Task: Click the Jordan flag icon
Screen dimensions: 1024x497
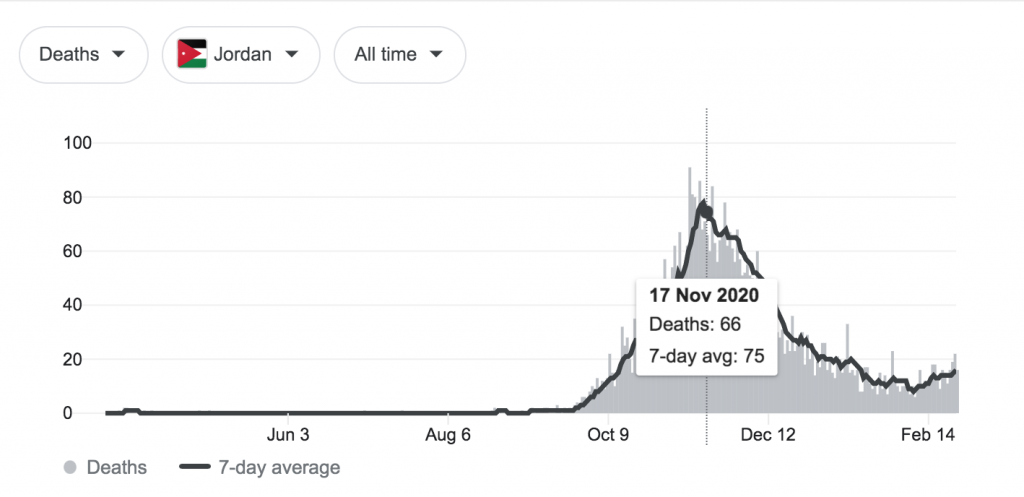Action: pos(192,54)
